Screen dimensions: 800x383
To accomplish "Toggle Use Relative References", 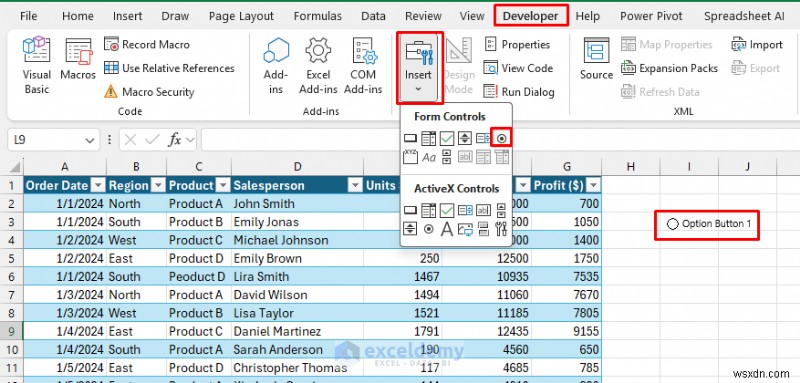I will [x=169, y=68].
